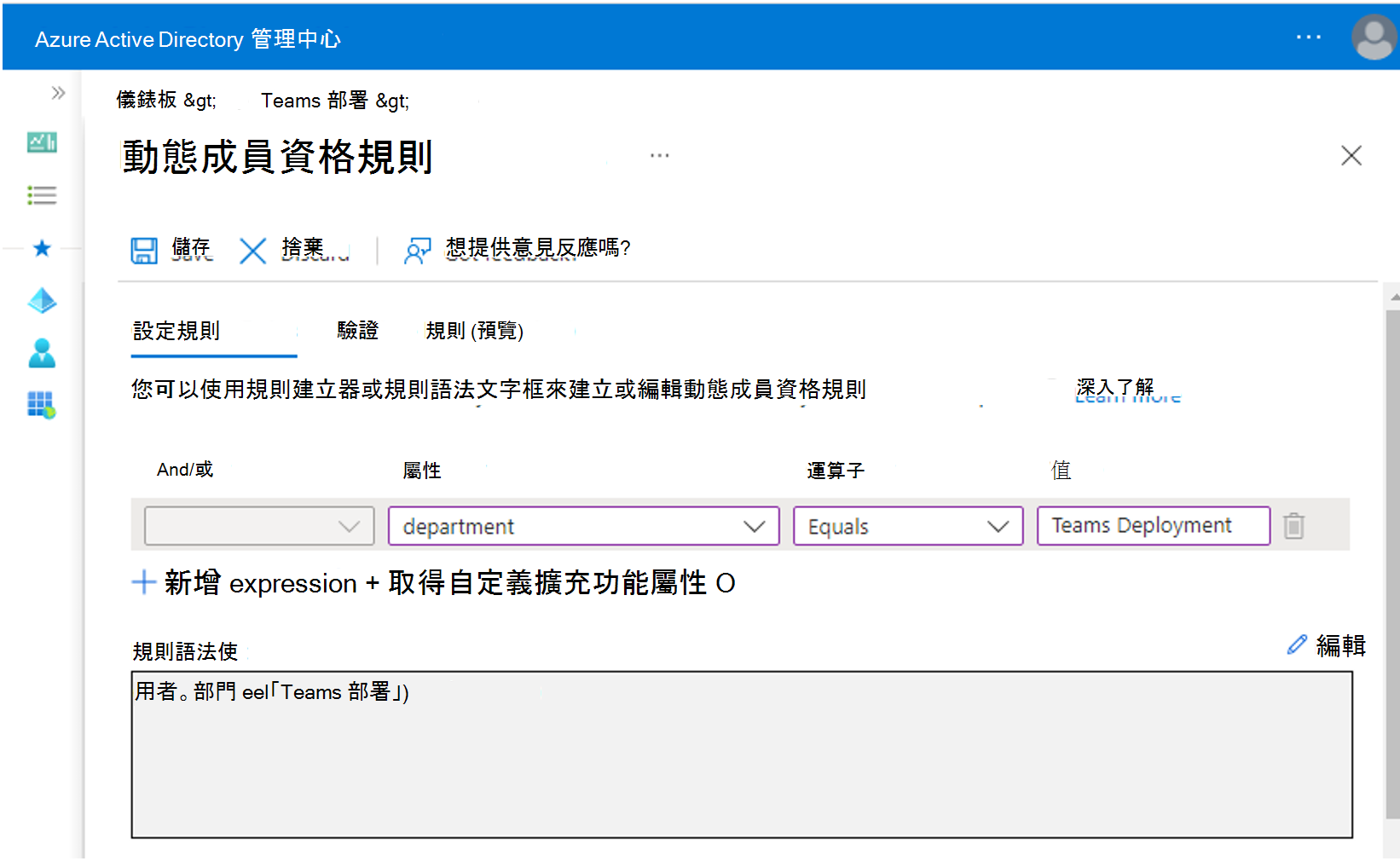Open Azure Active Directory diamond icon

point(42,300)
